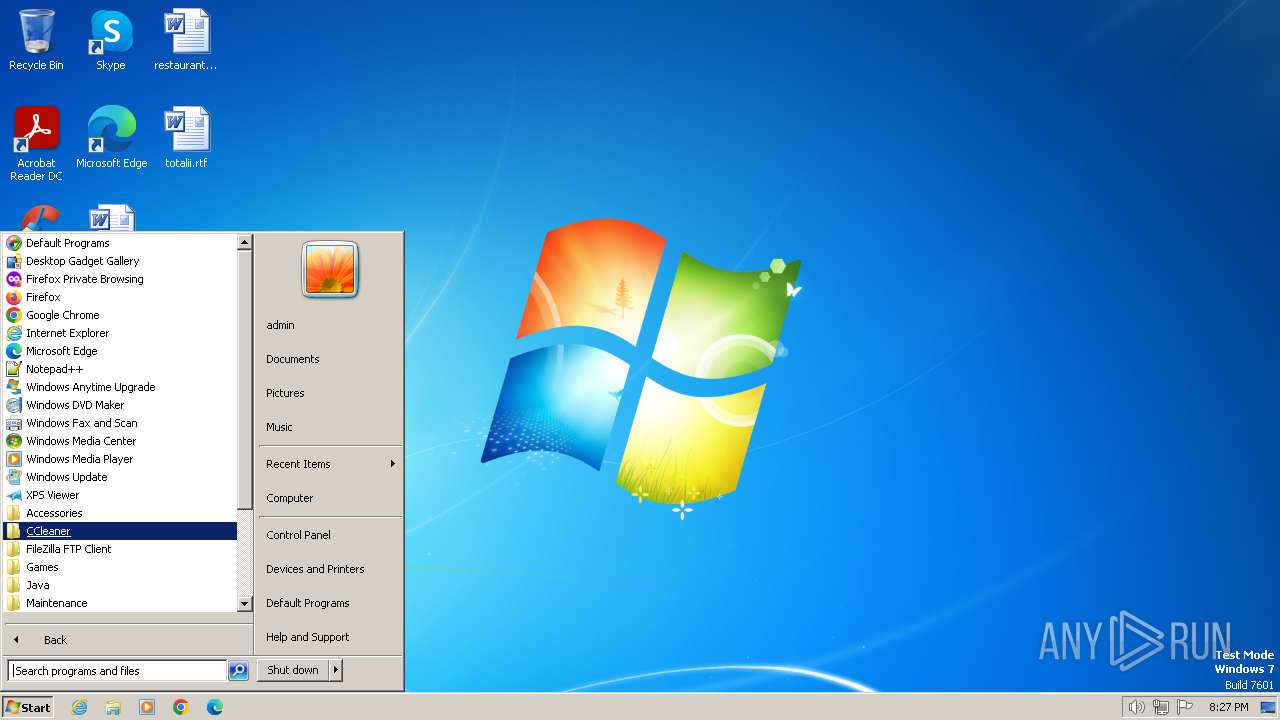
Task: Launch Windows Media Center
Action: [120, 441]
